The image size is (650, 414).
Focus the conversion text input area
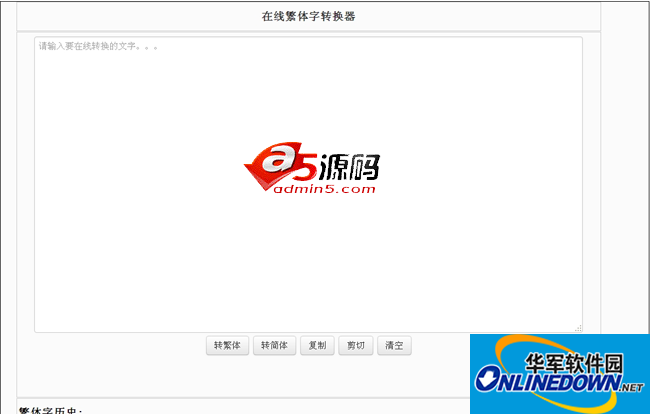308,184
